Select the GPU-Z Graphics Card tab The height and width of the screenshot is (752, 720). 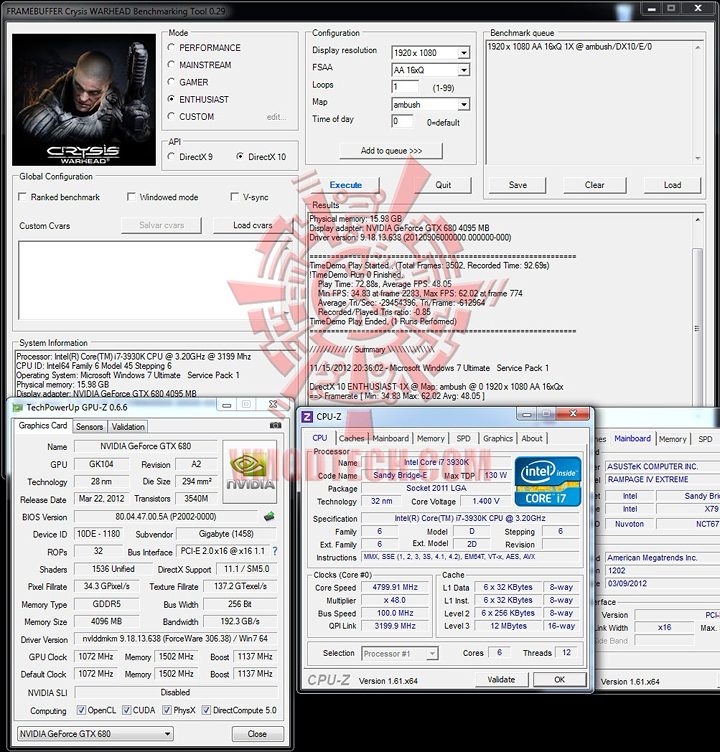tap(43, 426)
